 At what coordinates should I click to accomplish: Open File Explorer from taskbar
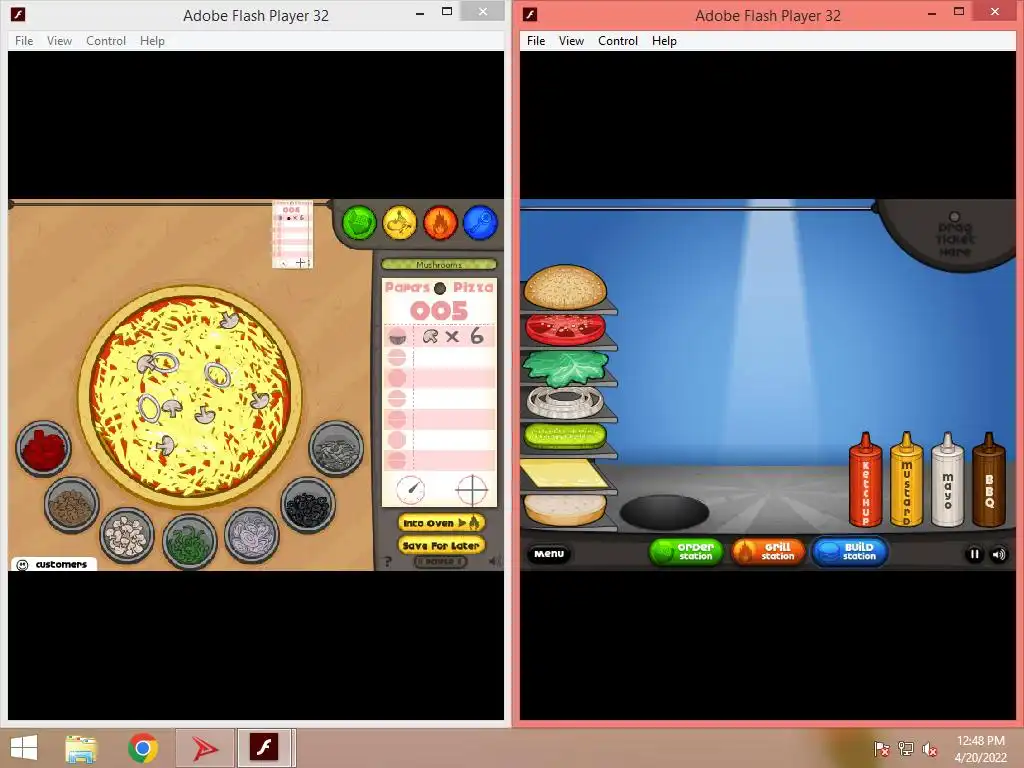[x=82, y=748]
